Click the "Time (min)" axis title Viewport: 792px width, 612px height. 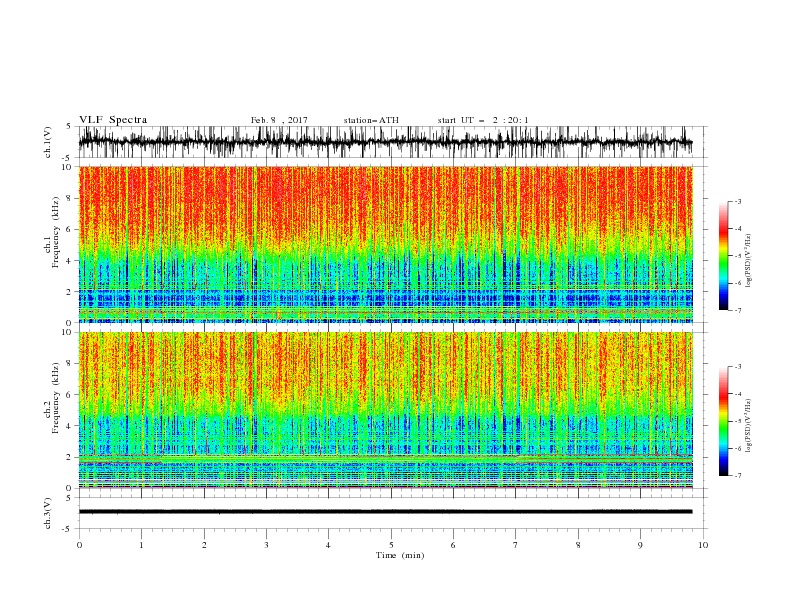pos(400,555)
